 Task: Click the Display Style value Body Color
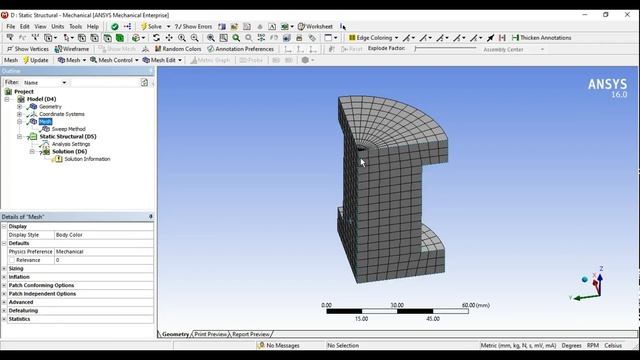pyautogui.click(x=104, y=235)
